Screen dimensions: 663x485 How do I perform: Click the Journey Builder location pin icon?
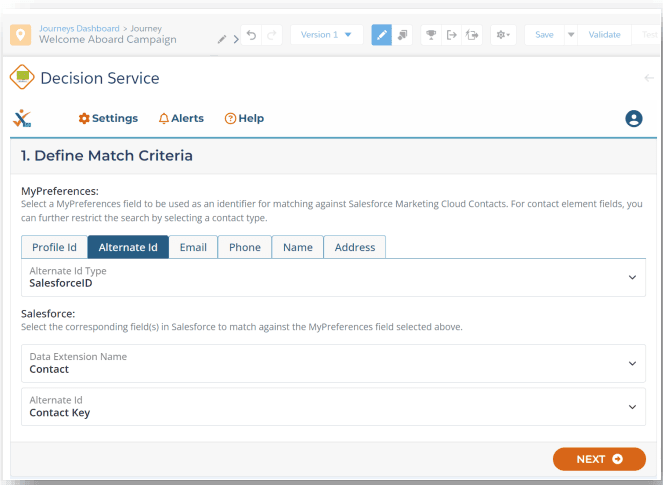(x=20, y=35)
